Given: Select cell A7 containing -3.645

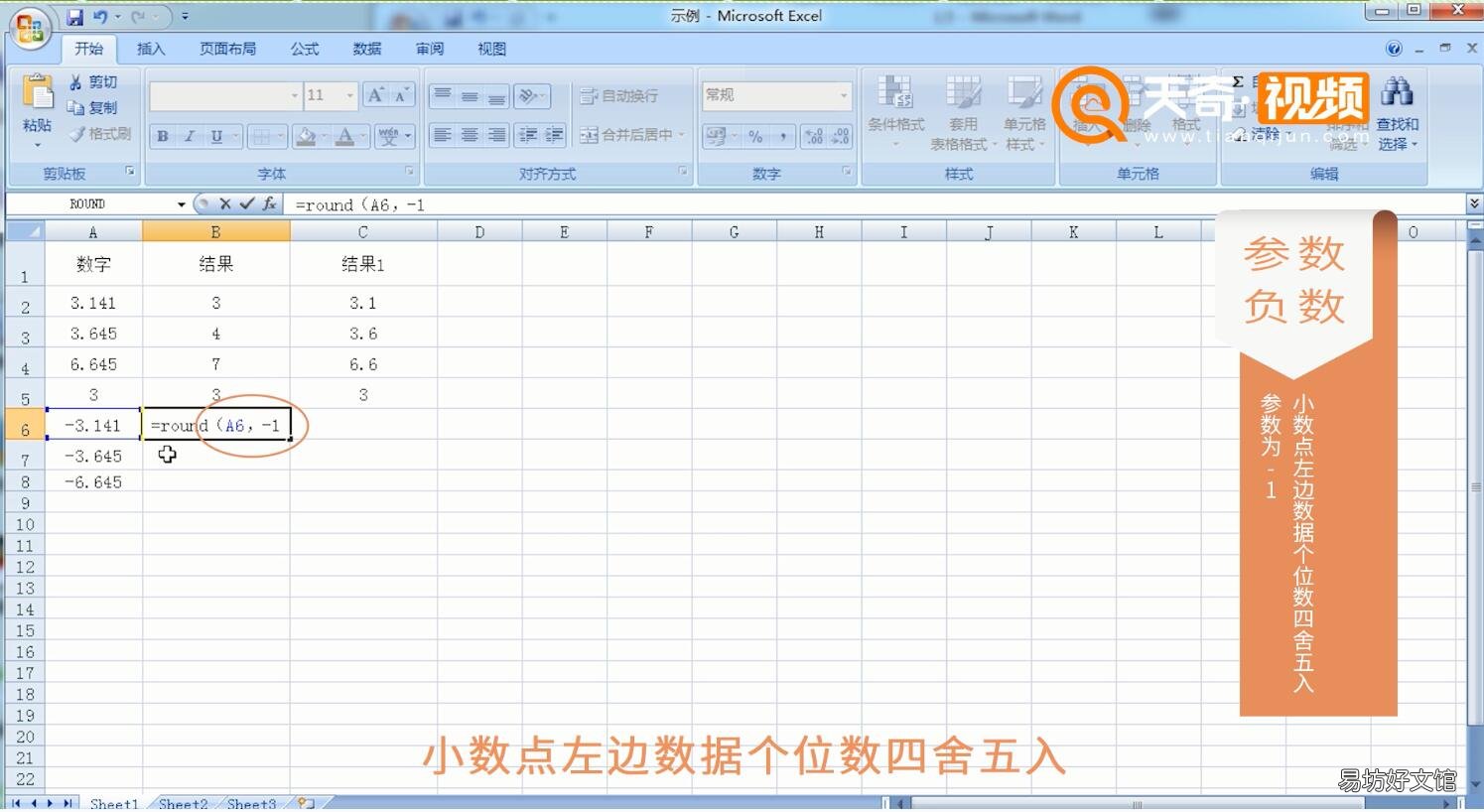Looking at the screenshot, I should pos(93,456).
